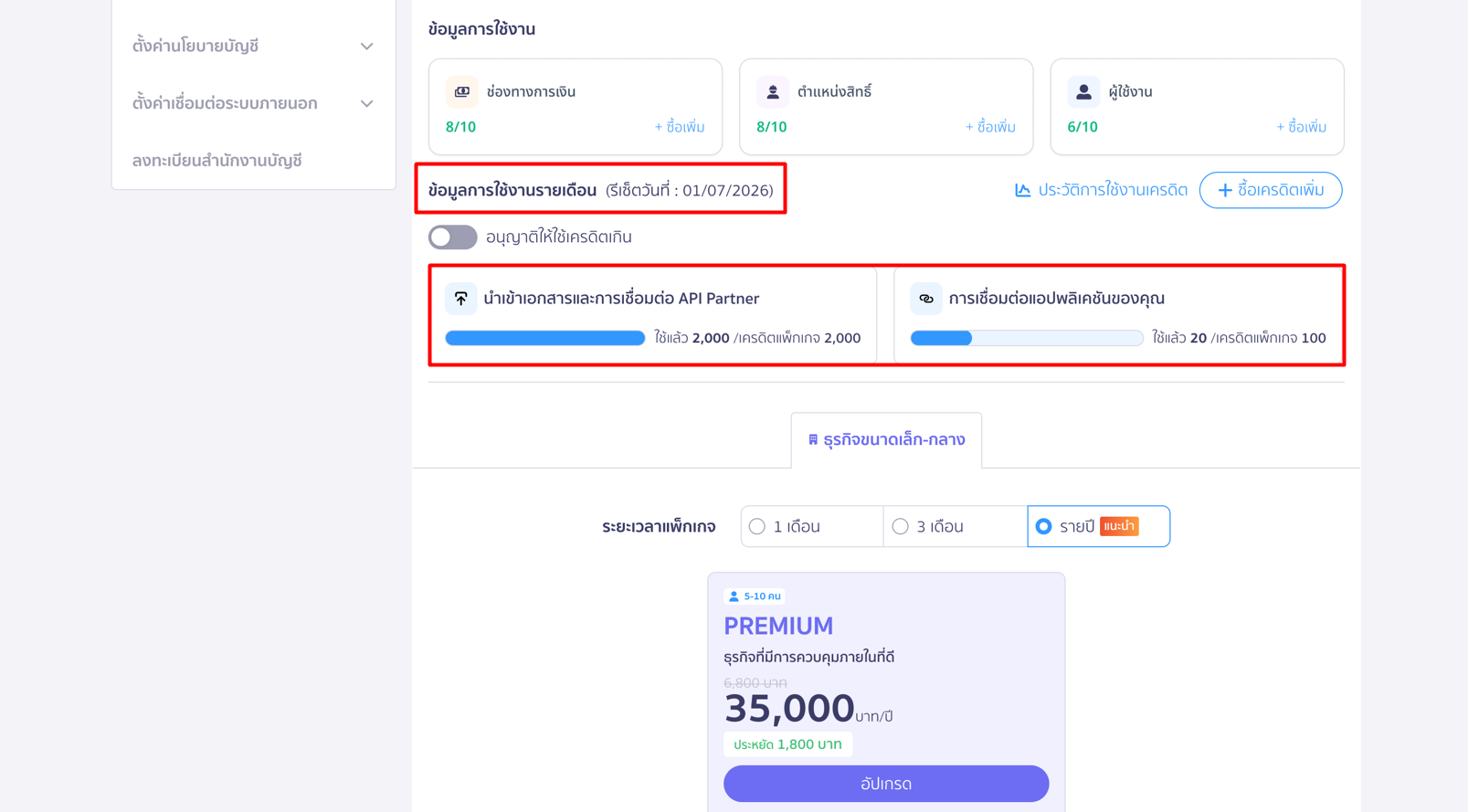Click the ผู้ใช้งาน user icon
Image resolution: width=1468 pixels, height=812 pixels.
coord(1083,91)
